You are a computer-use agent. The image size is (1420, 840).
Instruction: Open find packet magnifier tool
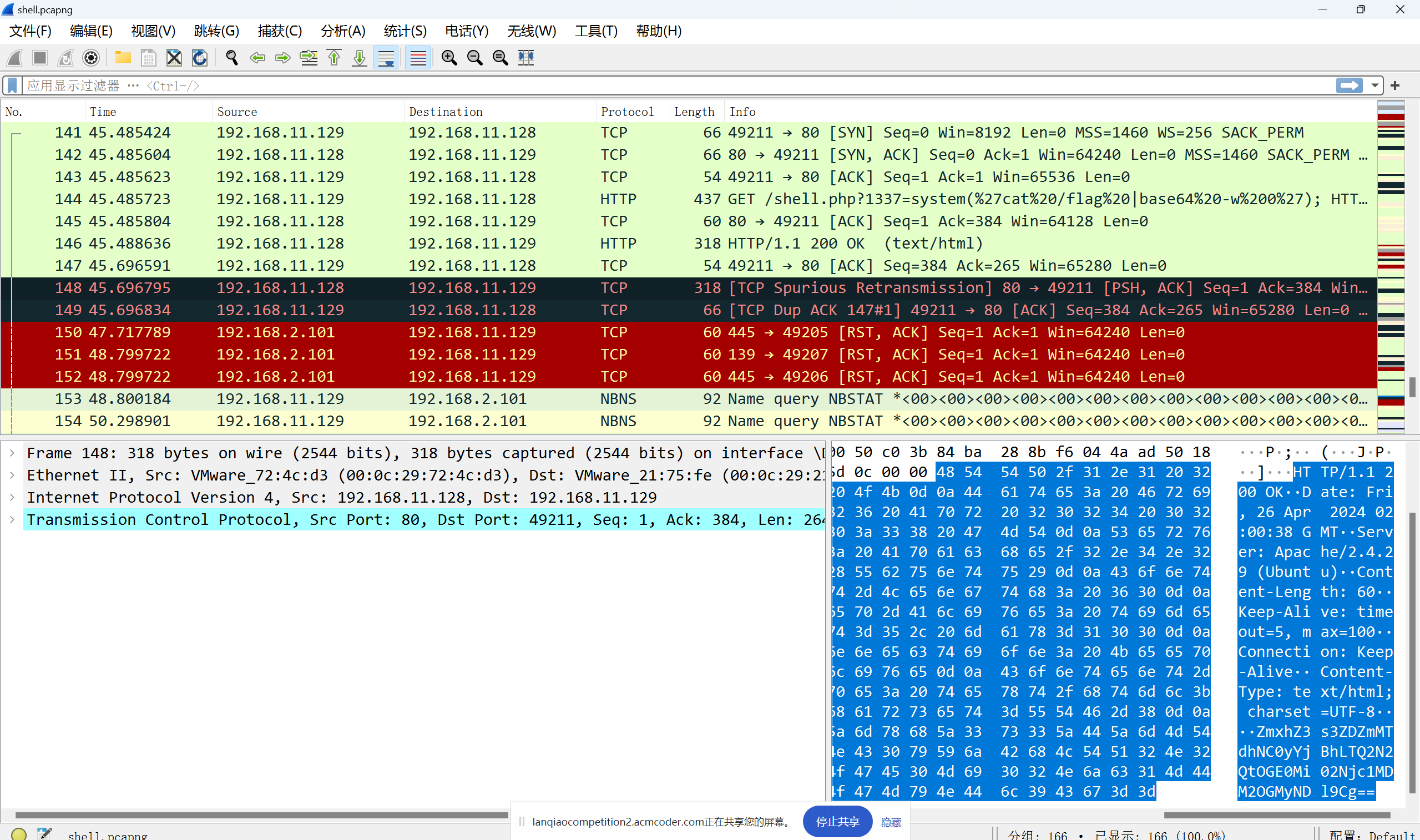point(231,57)
